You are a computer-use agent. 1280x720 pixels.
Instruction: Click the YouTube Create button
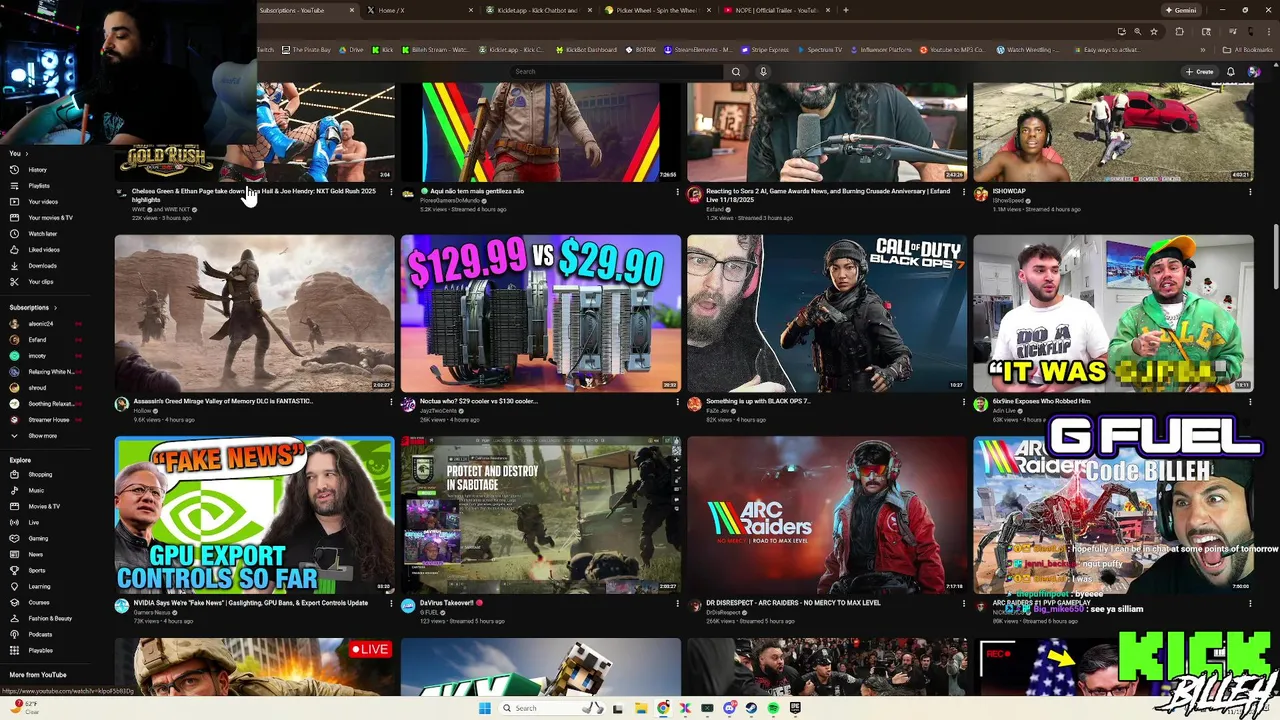coord(1199,72)
